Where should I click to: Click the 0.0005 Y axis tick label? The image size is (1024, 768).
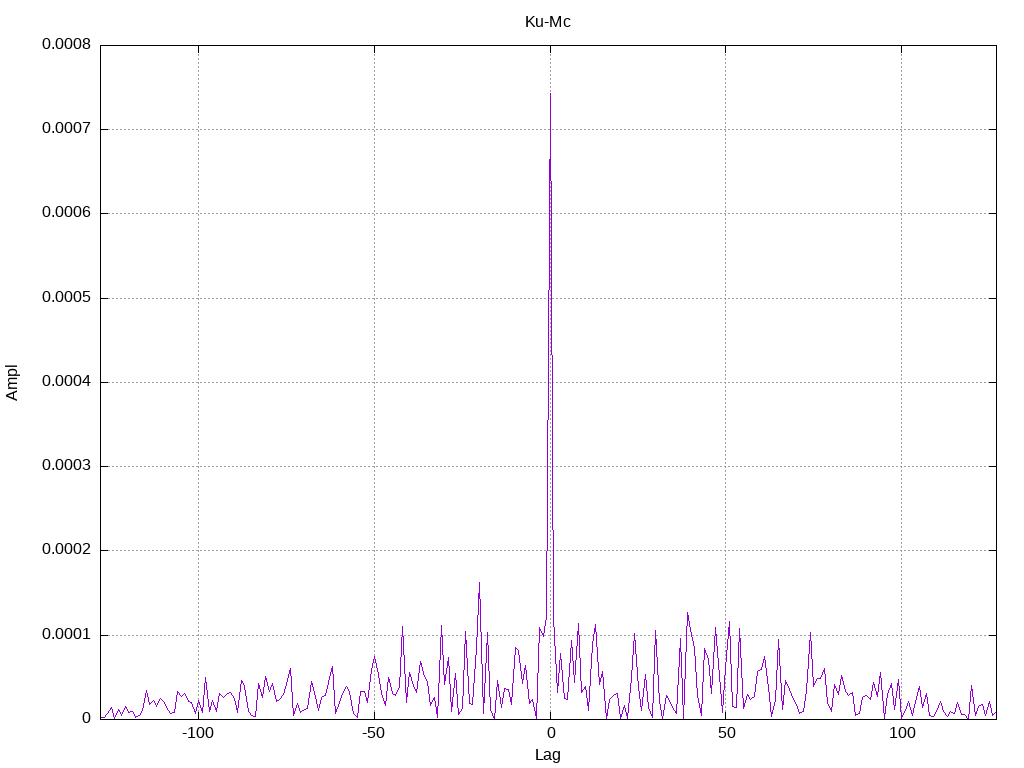point(66,298)
